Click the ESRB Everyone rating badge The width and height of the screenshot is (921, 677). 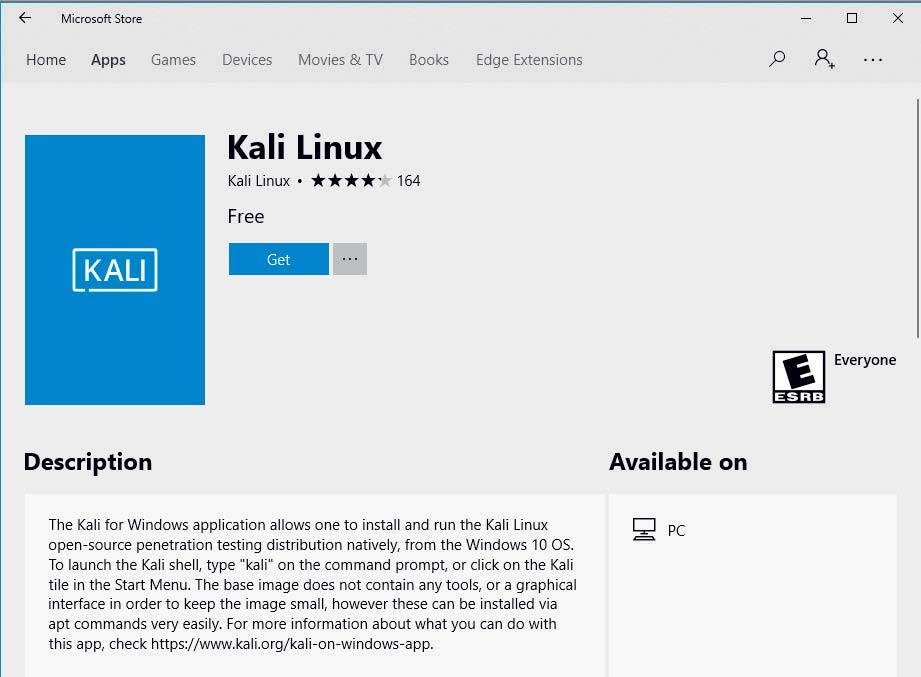point(799,377)
